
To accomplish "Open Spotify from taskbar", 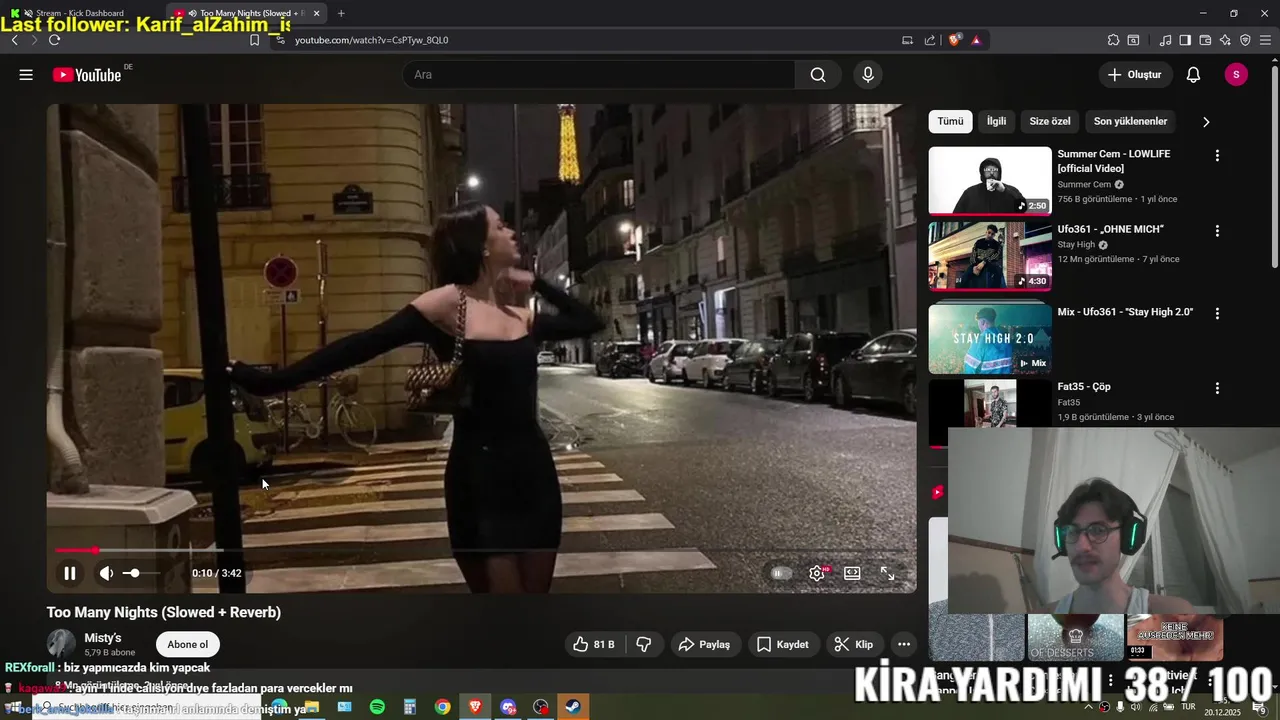I will click(x=377, y=707).
